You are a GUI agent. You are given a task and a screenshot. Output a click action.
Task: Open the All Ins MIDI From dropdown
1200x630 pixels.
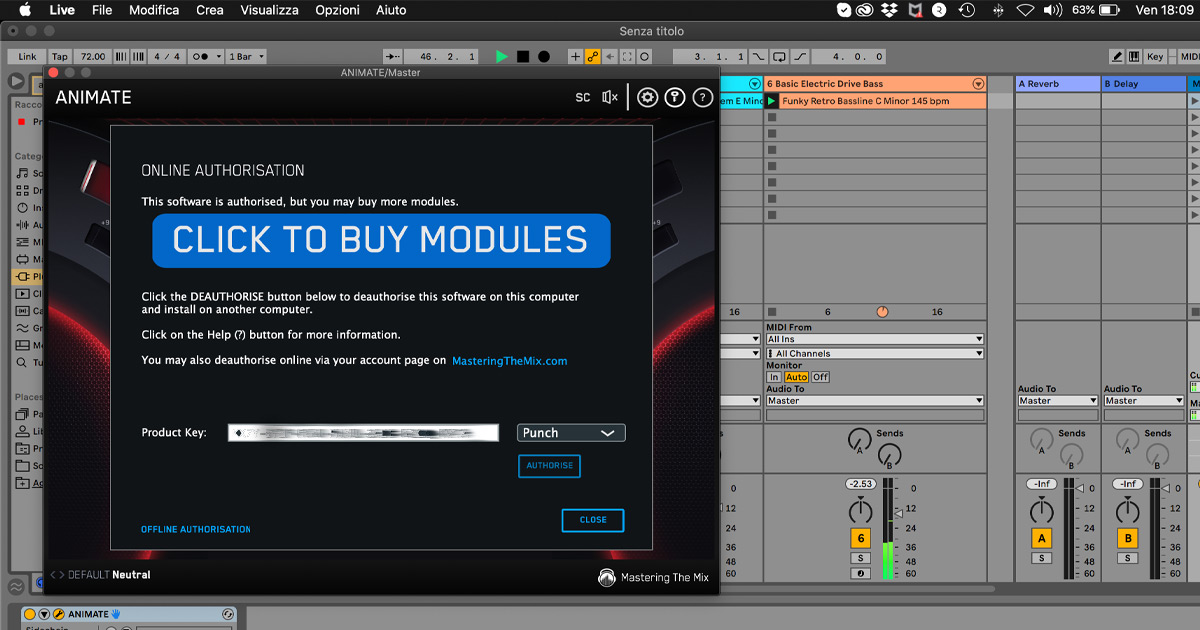875,339
